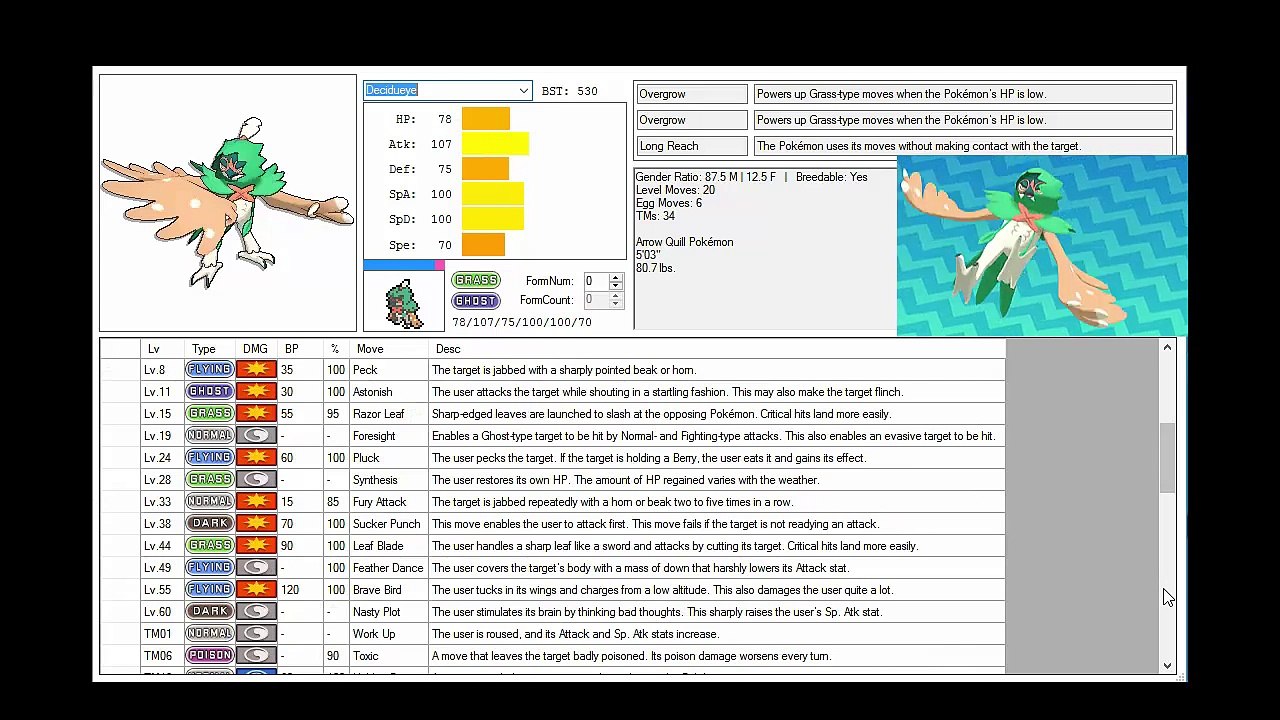Click the GHOST type badge beside the mini sprite
The width and height of the screenshot is (1280, 720).
click(x=475, y=301)
